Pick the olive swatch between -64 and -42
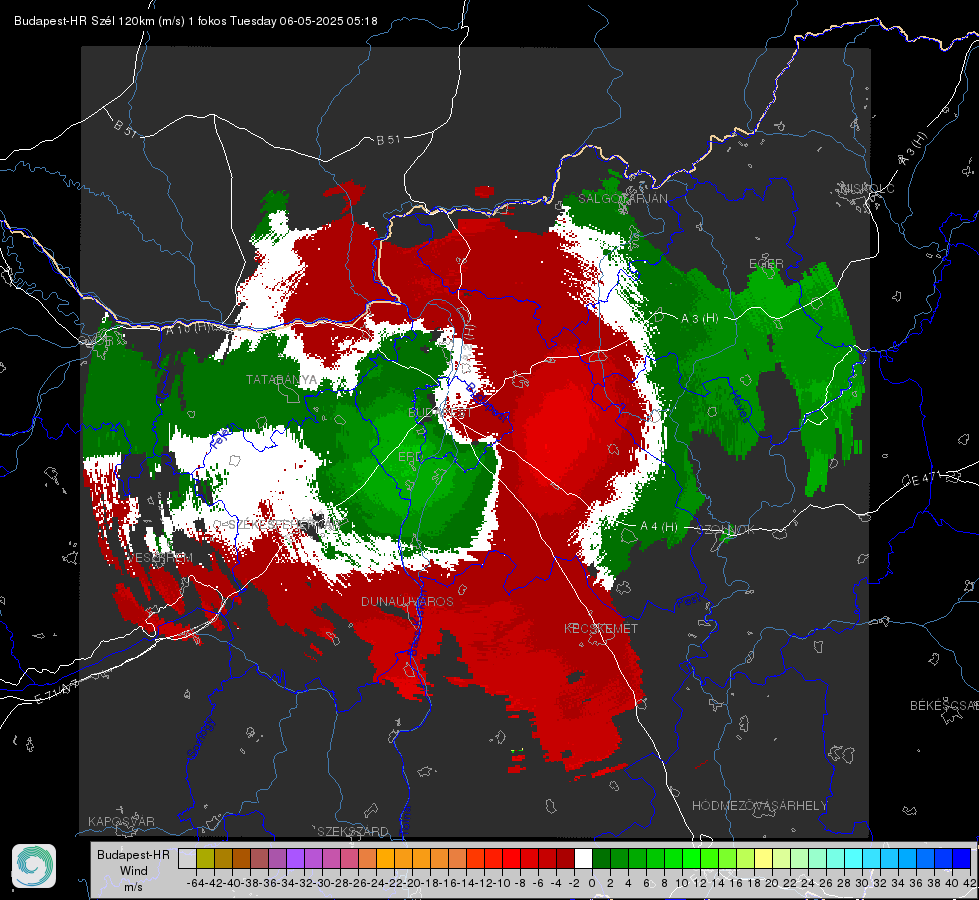979x900 pixels. tap(205, 858)
